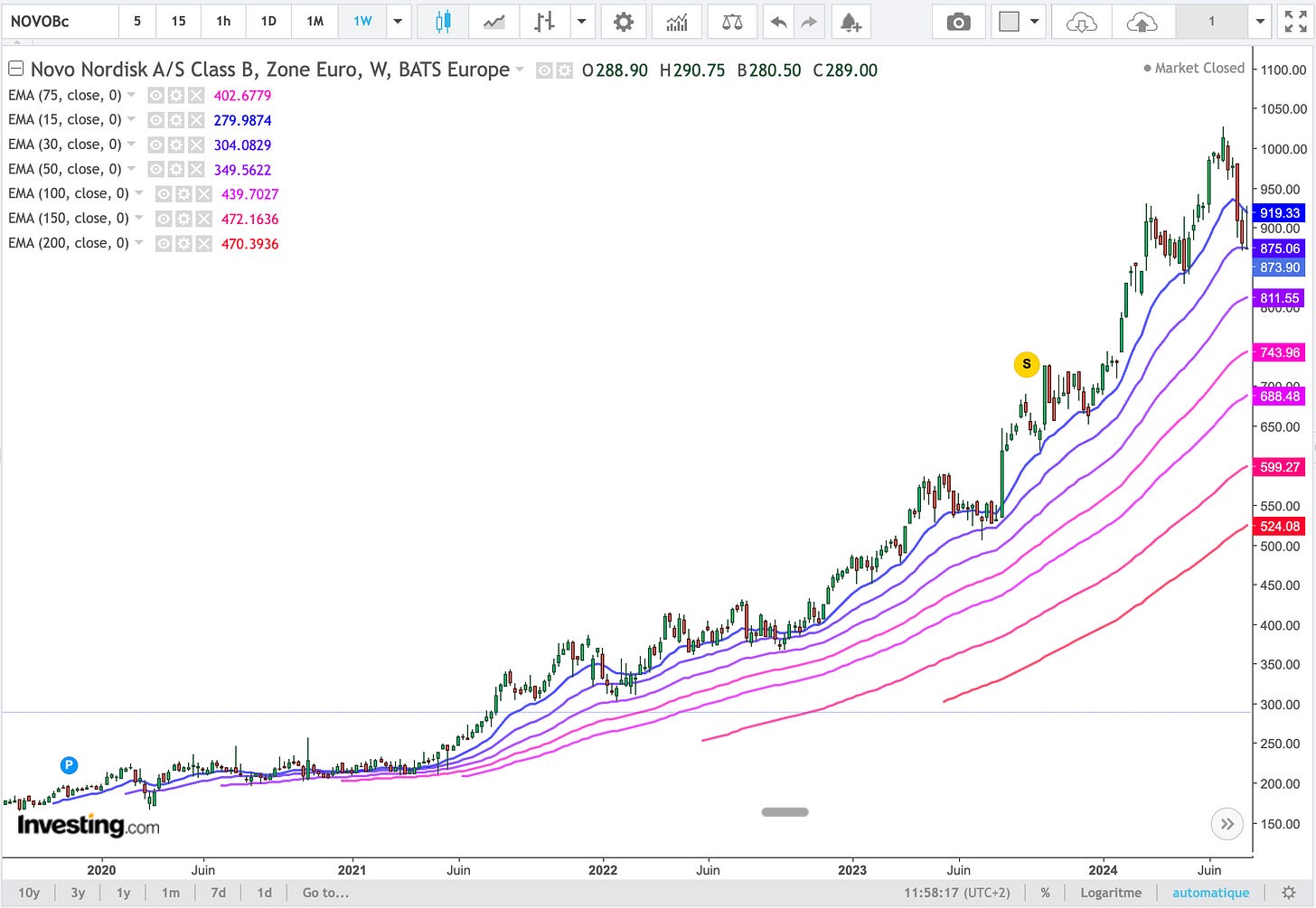Remove the EMA 50 indicator

(196, 170)
